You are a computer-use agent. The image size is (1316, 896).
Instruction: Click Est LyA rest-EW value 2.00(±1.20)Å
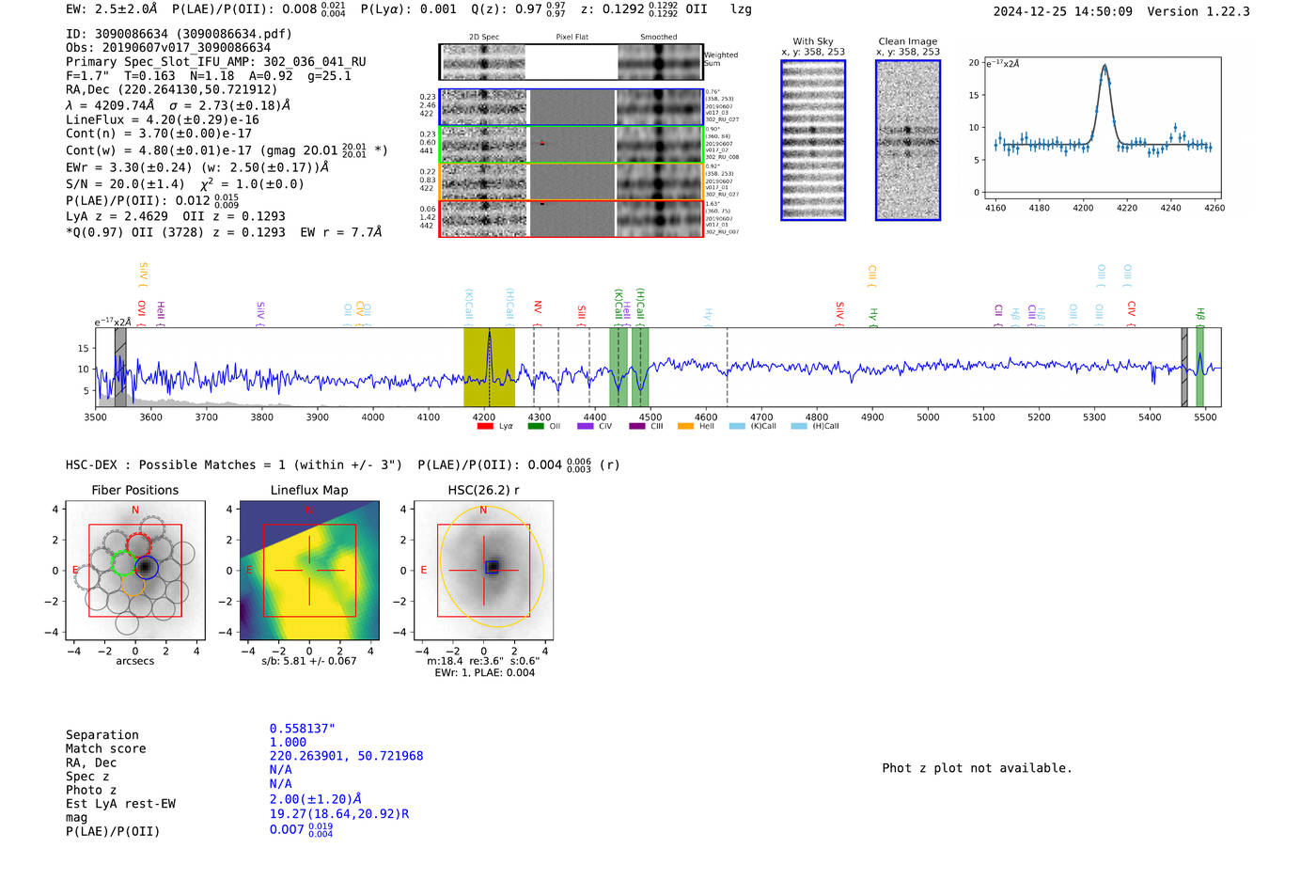316,799
